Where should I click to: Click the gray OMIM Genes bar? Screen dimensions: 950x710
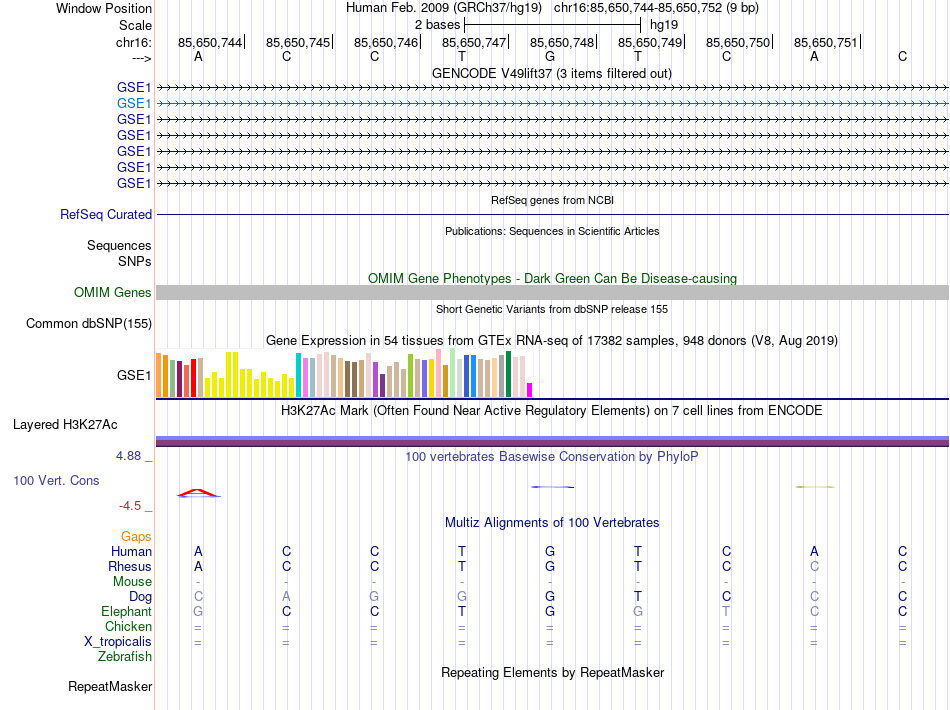(552, 292)
